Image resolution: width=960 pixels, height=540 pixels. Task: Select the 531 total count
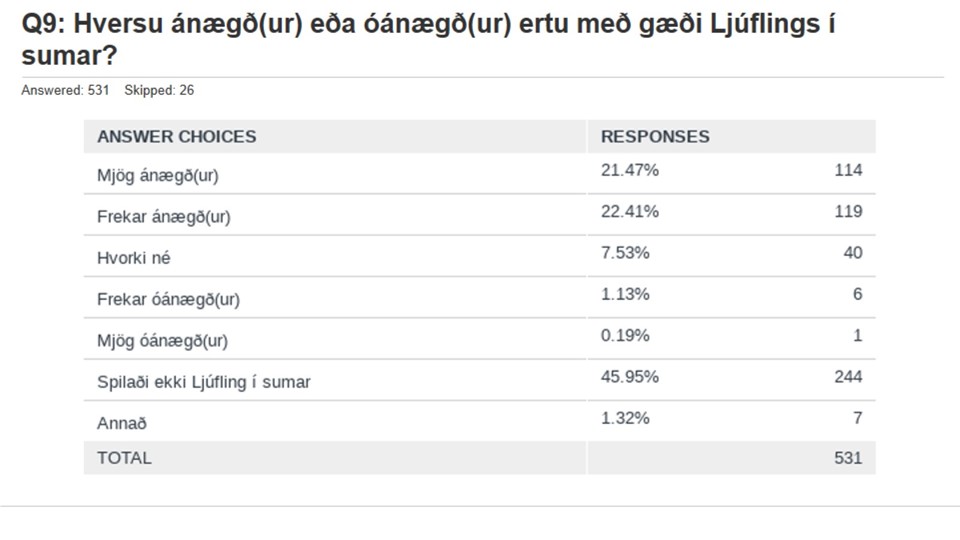(848, 458)
